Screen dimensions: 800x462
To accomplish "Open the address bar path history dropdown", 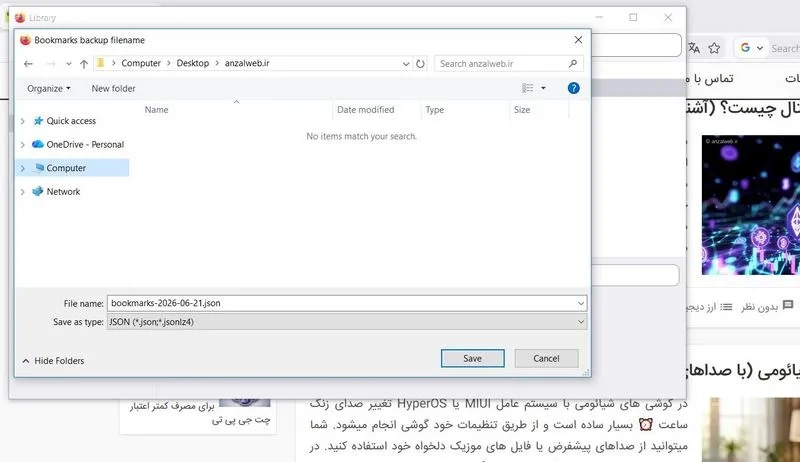I will pos(406,64).
